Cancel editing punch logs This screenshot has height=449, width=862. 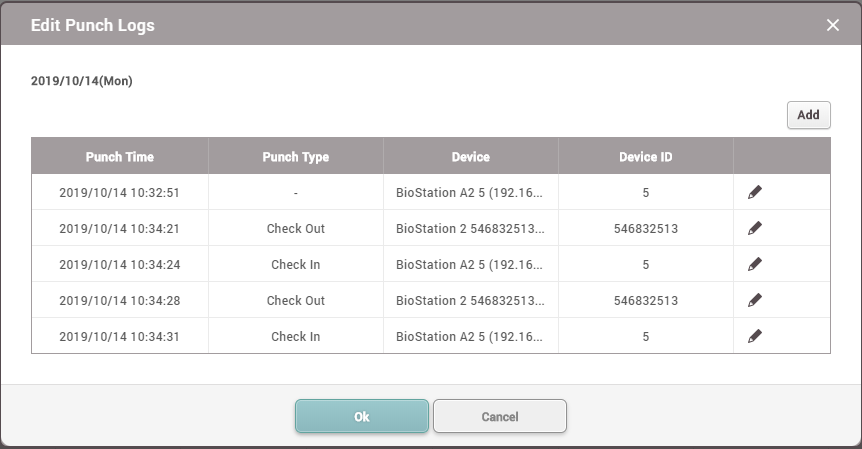click(500, 416)
